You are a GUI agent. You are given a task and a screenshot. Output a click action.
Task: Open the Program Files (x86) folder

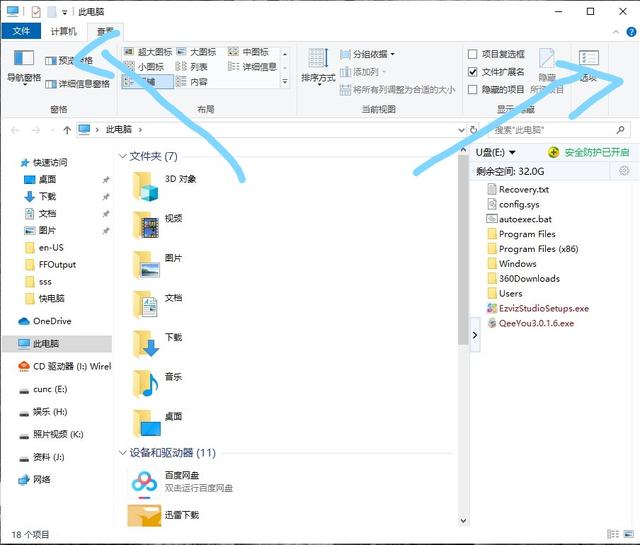click(x=533, y=249)
